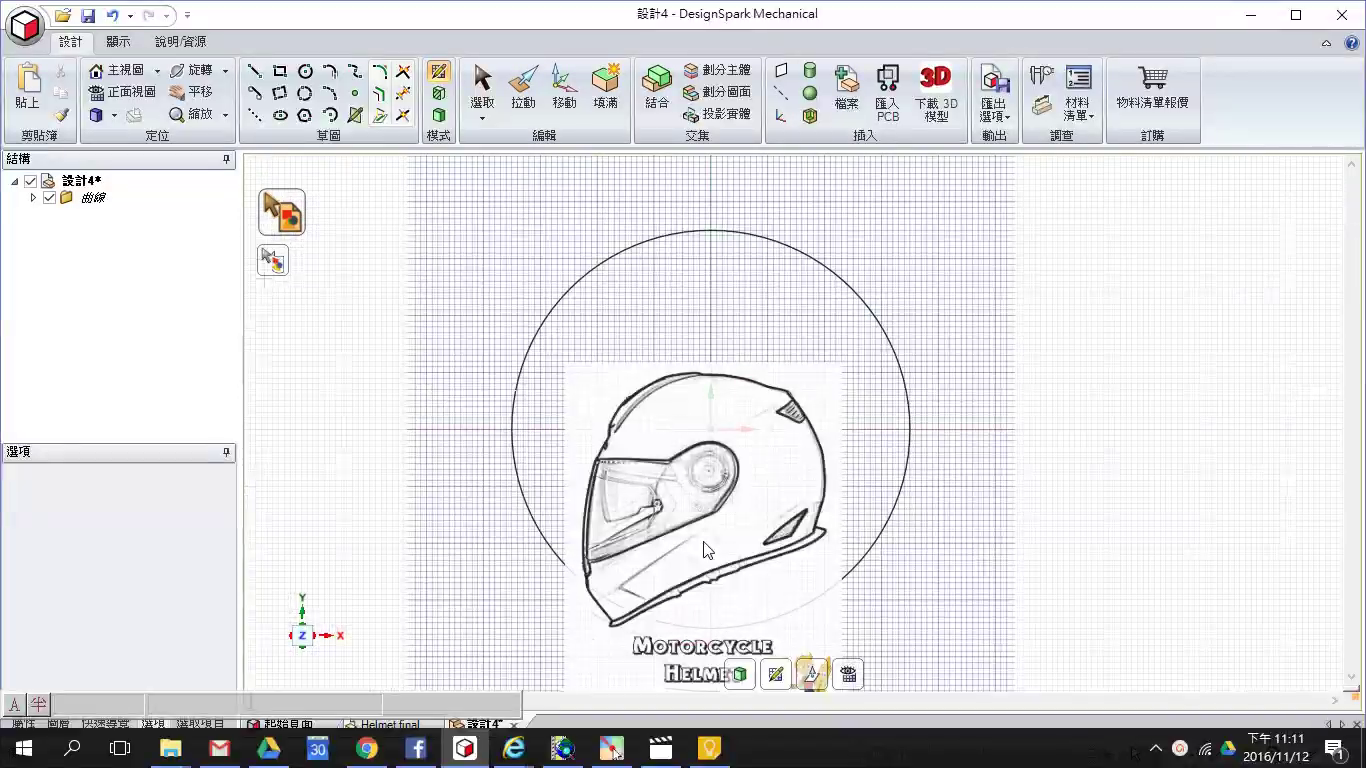Use the 填滿 (Fill) tool
1366x768 pixels.
tap(605, 87)
